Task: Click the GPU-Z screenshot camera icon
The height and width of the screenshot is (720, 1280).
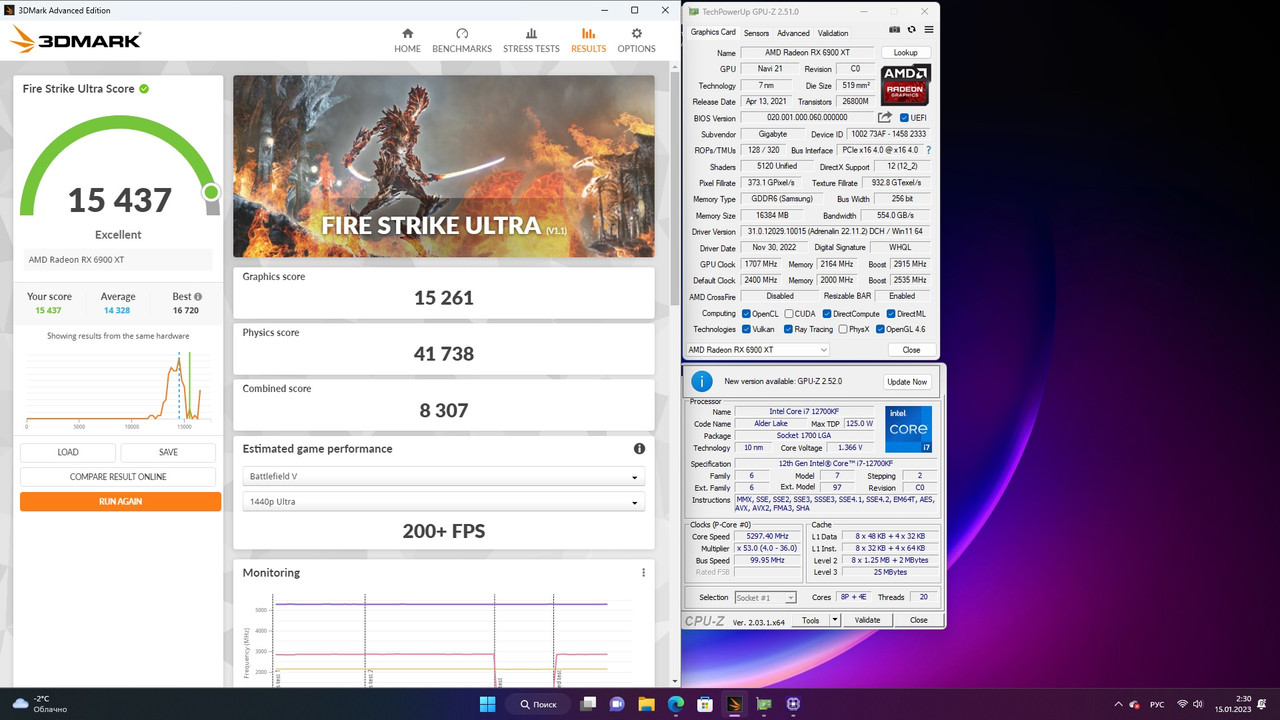Action: (895, 30)
